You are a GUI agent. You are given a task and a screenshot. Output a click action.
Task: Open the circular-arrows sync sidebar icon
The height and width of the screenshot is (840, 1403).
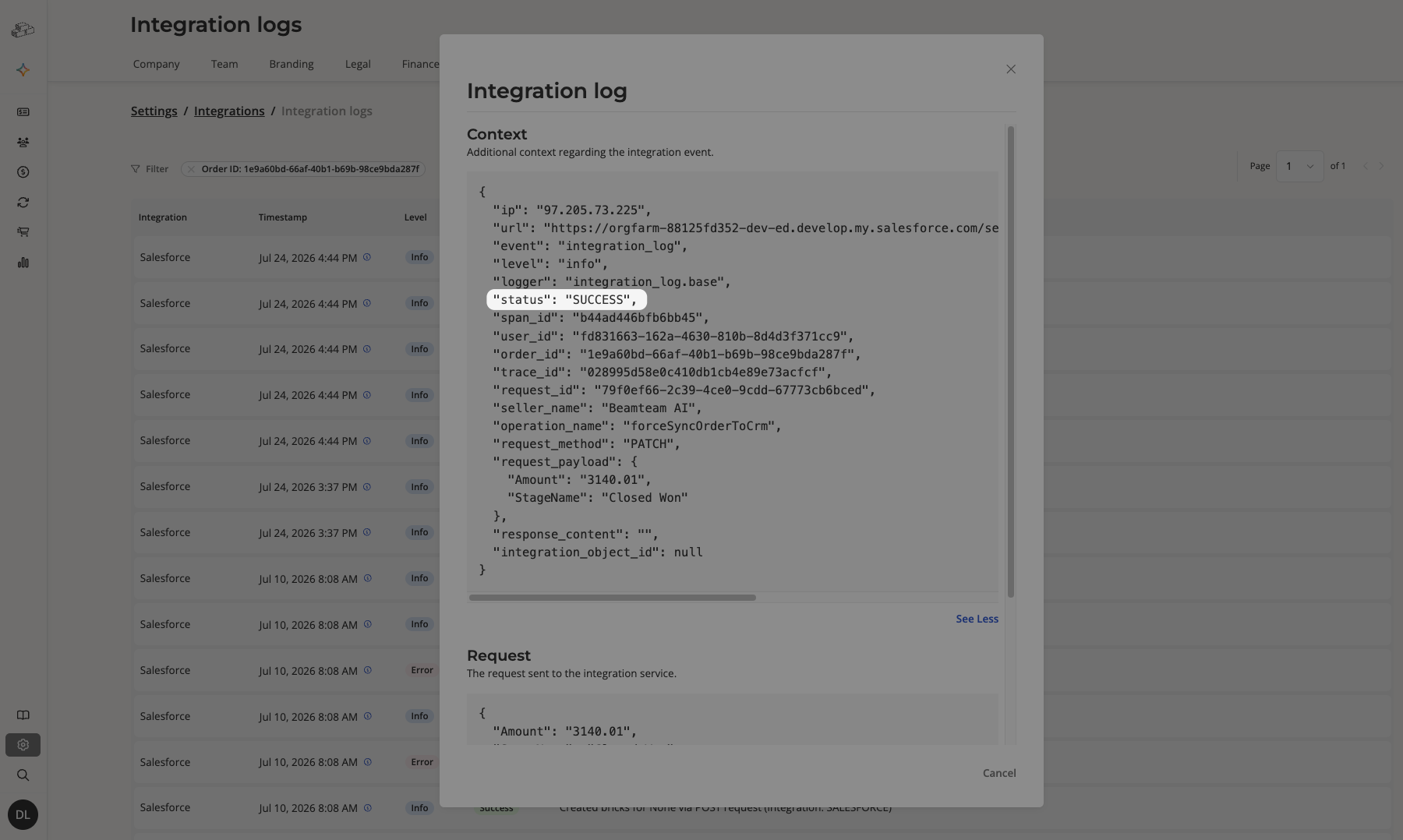[23, 203]
